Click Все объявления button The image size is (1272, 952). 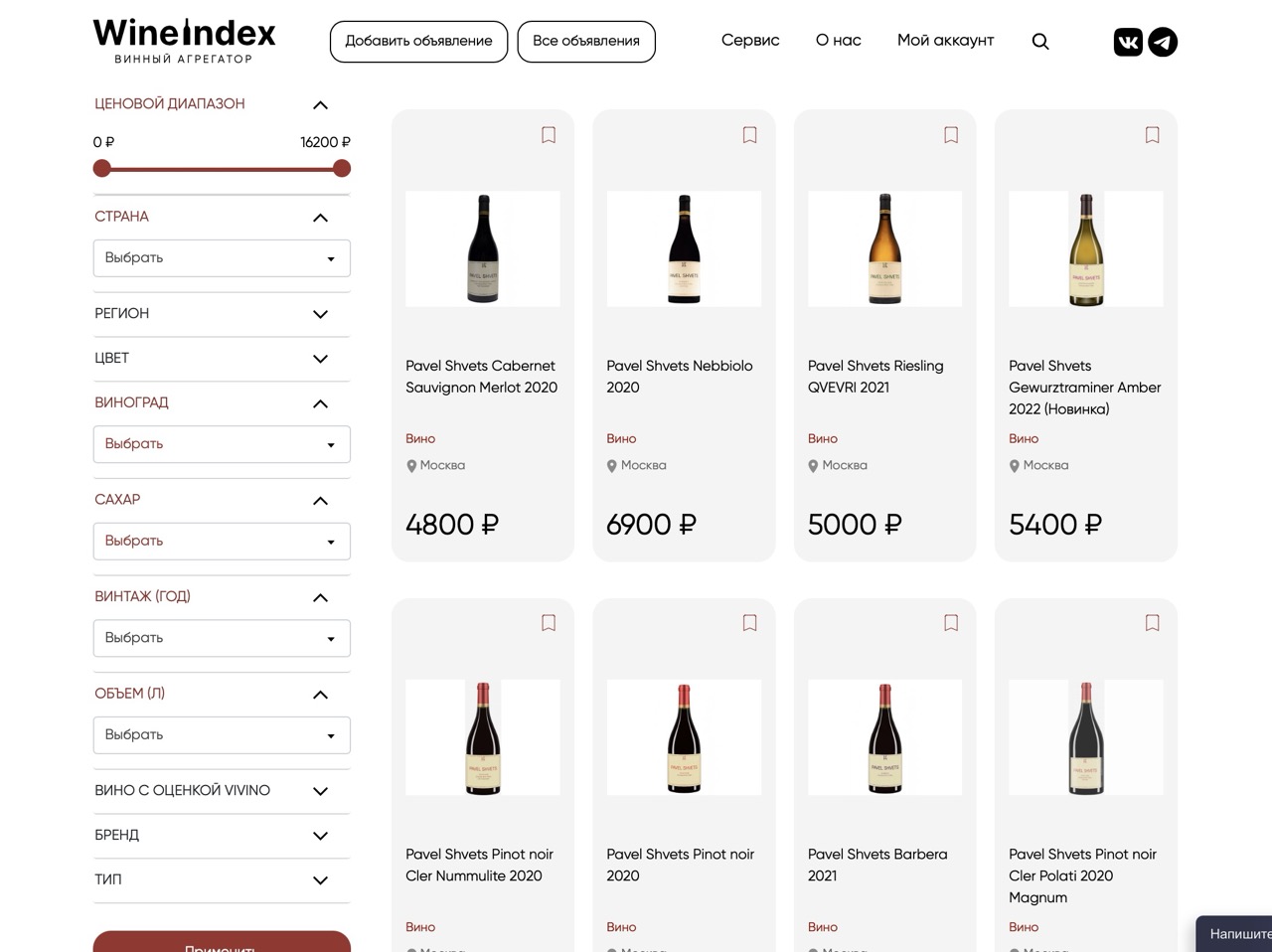(586, 42)
